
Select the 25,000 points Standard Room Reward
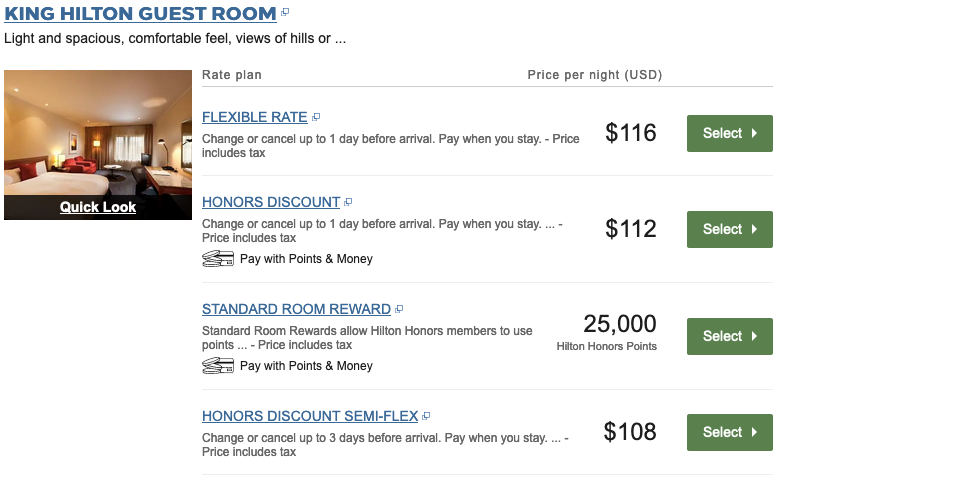pos(729,336)
